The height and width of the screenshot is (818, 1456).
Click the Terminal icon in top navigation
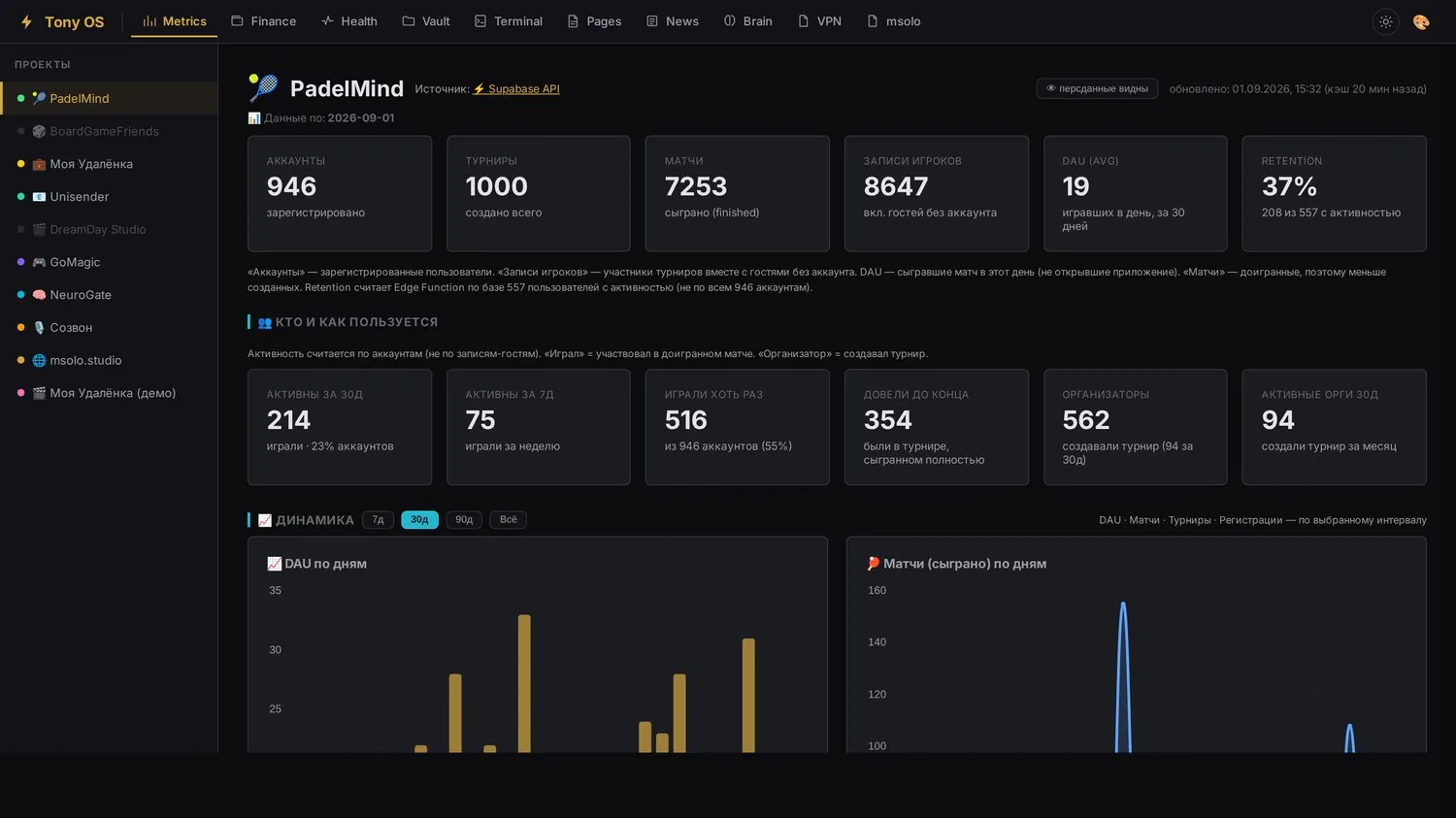point(480,21)
